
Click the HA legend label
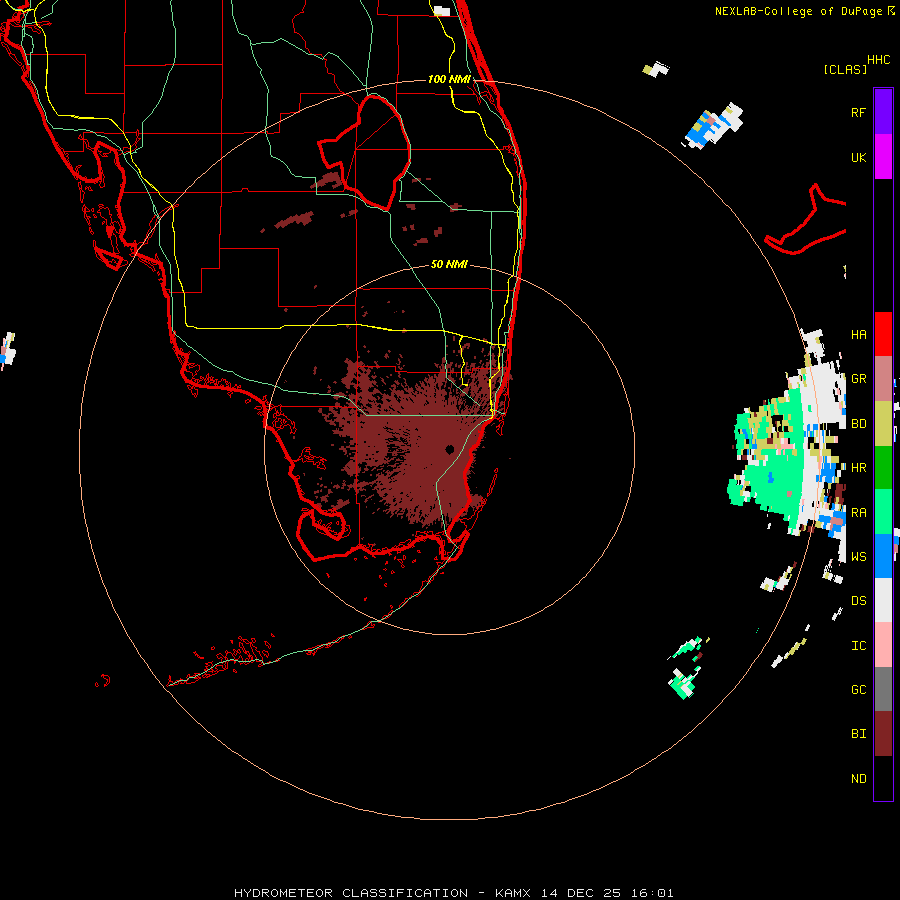point(858,334)
